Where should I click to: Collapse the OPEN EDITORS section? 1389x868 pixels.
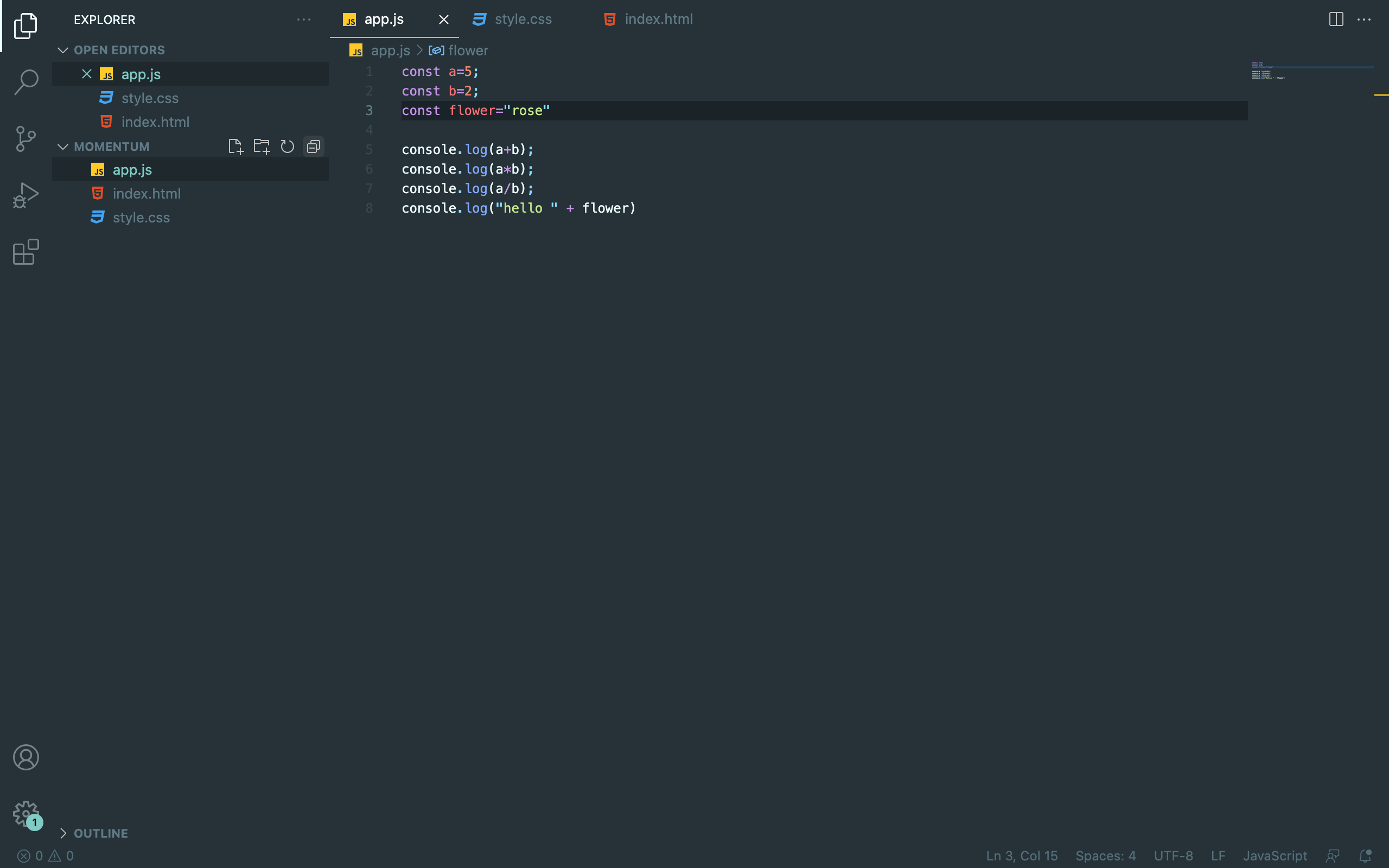point(63,50)
